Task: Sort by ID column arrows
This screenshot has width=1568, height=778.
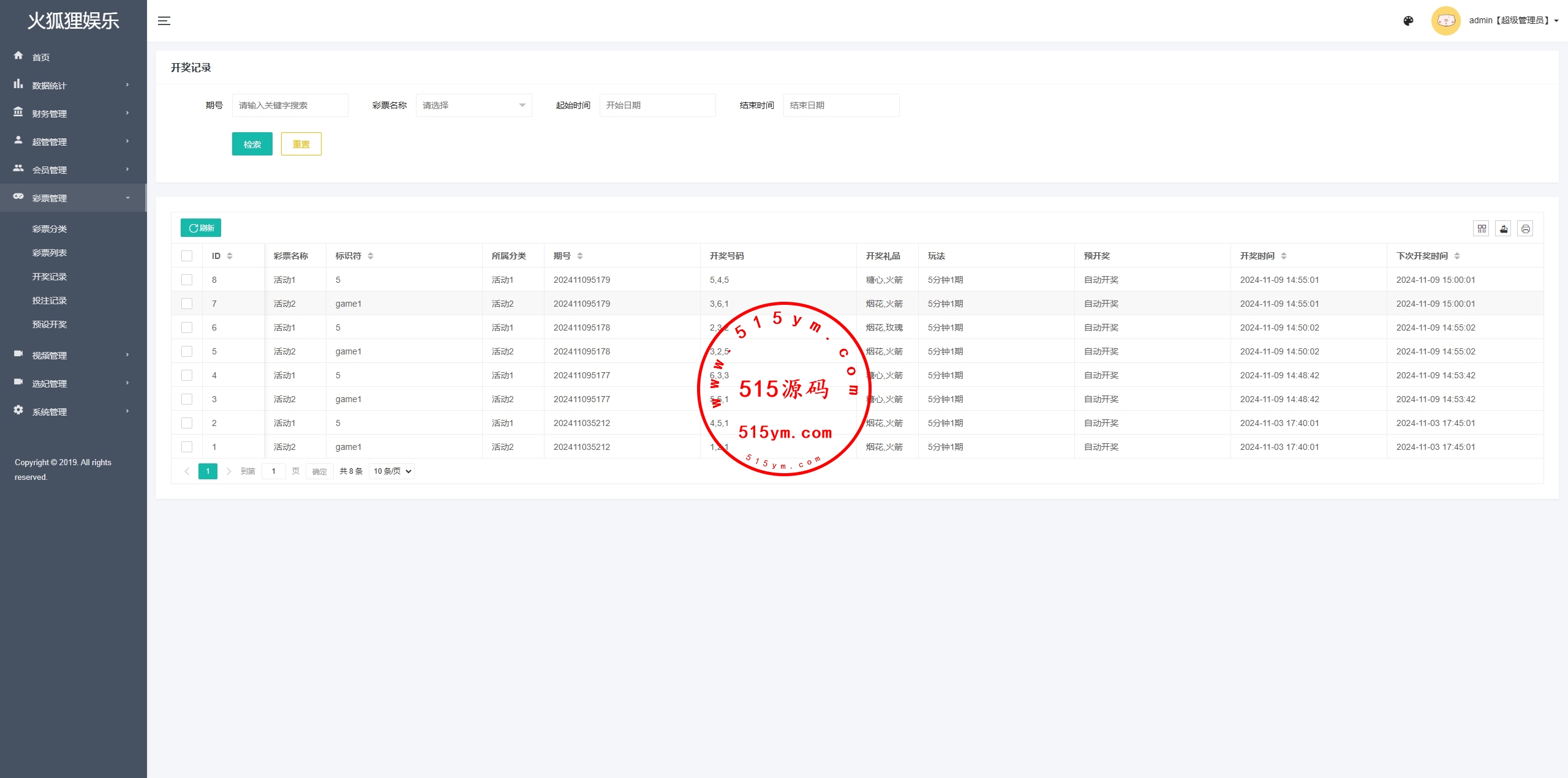Action: (230, 256)
